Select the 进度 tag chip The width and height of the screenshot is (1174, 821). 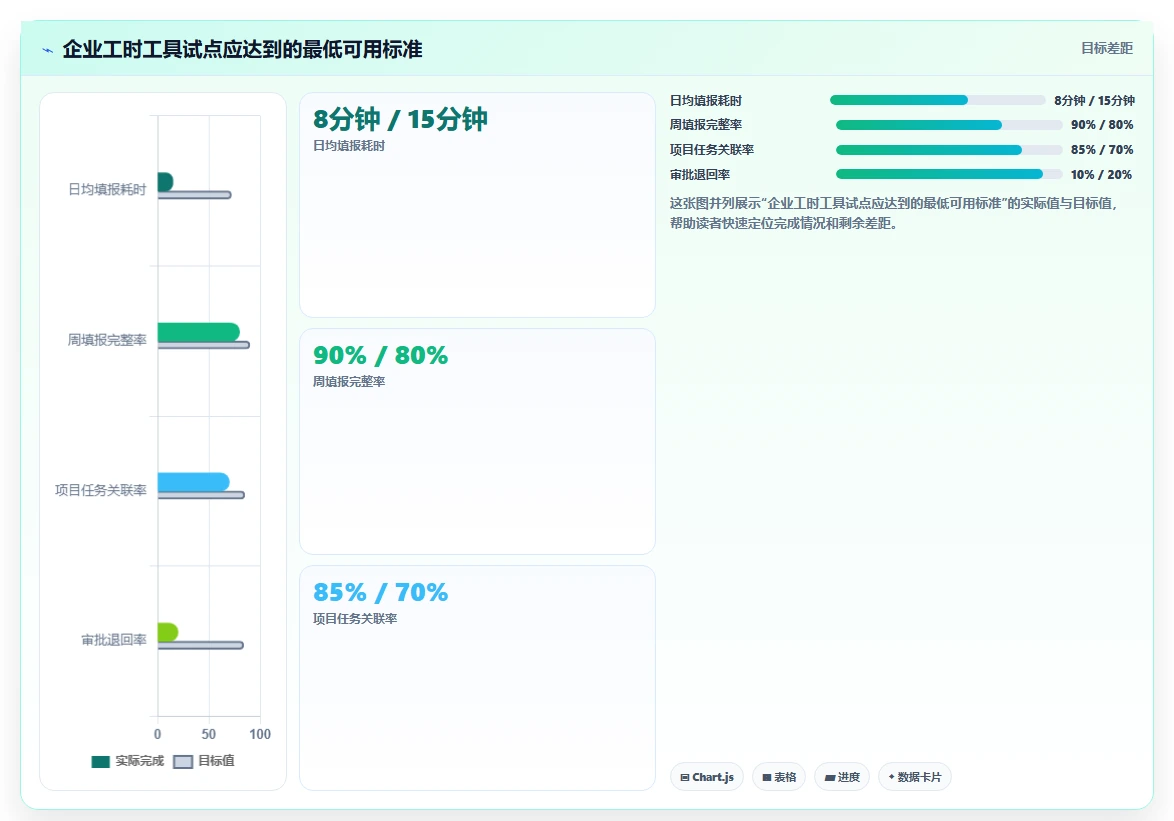click(x=842, y=777)
